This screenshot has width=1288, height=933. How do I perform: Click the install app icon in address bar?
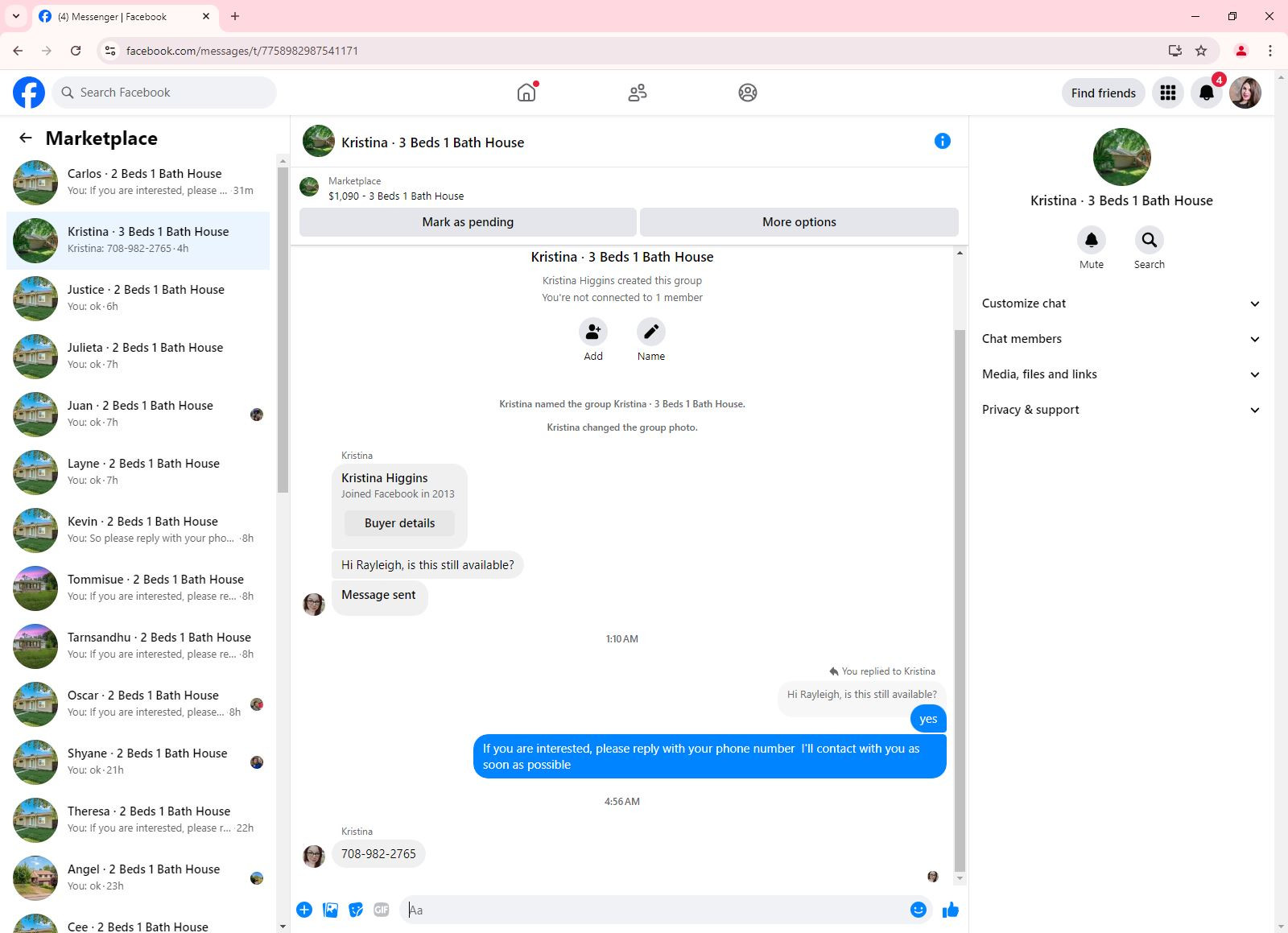click(x=1175, y=51)
